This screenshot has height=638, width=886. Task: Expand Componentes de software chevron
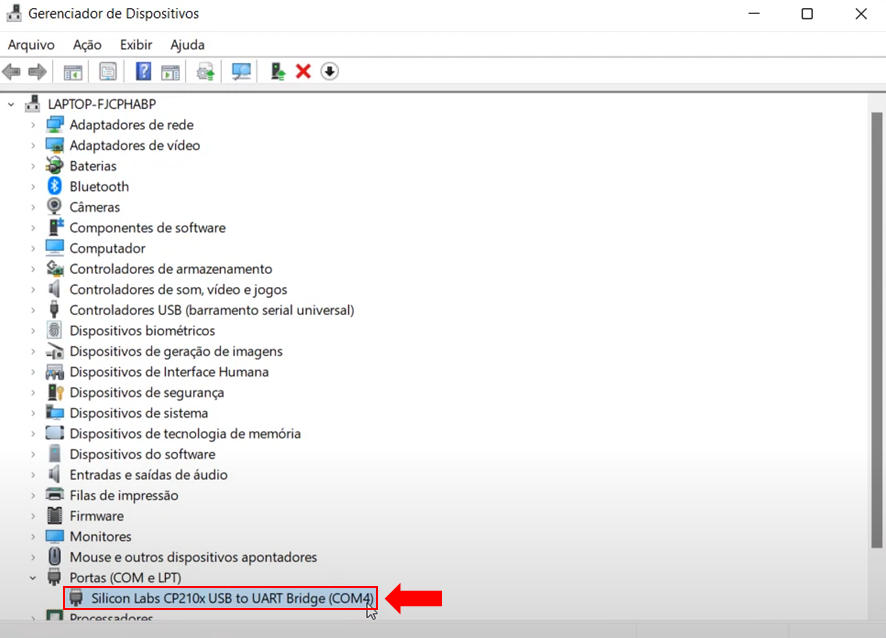tap(33, 228)
